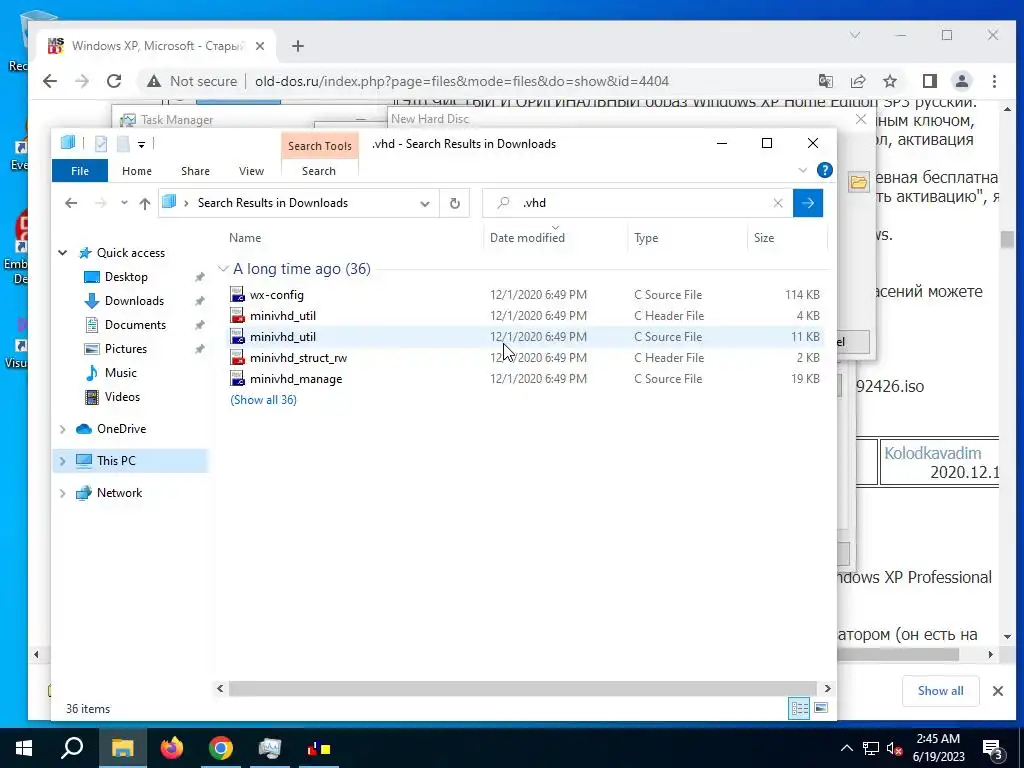This screenshot has height=768, width=1024.
Task: Open a new Chrome tab
Action: 298,46
